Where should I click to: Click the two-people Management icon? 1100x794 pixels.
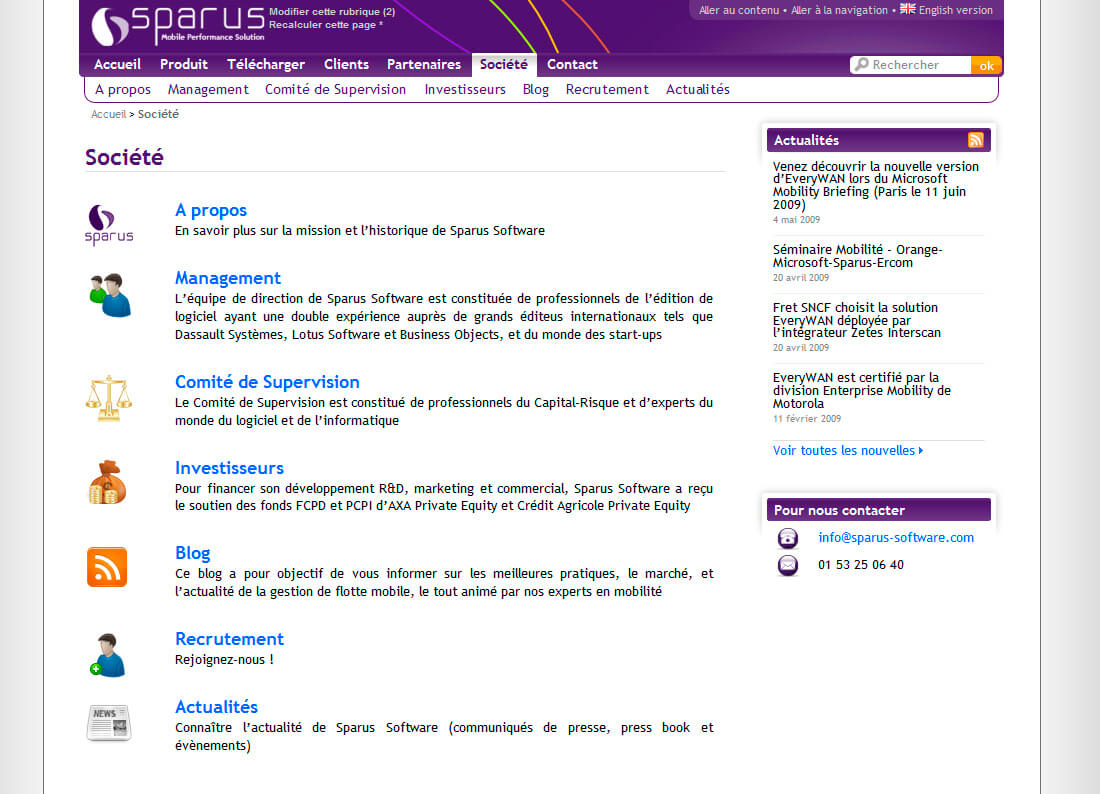(110, 295)
